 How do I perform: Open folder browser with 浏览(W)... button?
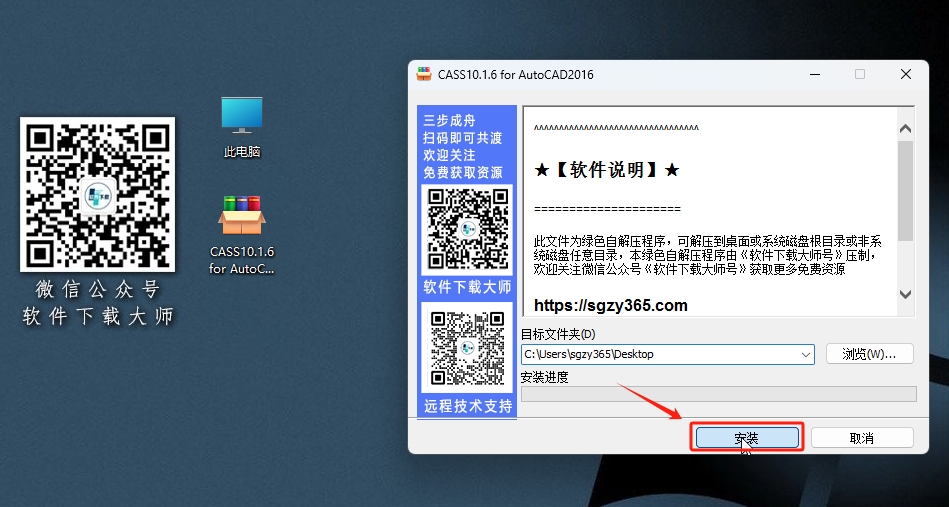869,354
